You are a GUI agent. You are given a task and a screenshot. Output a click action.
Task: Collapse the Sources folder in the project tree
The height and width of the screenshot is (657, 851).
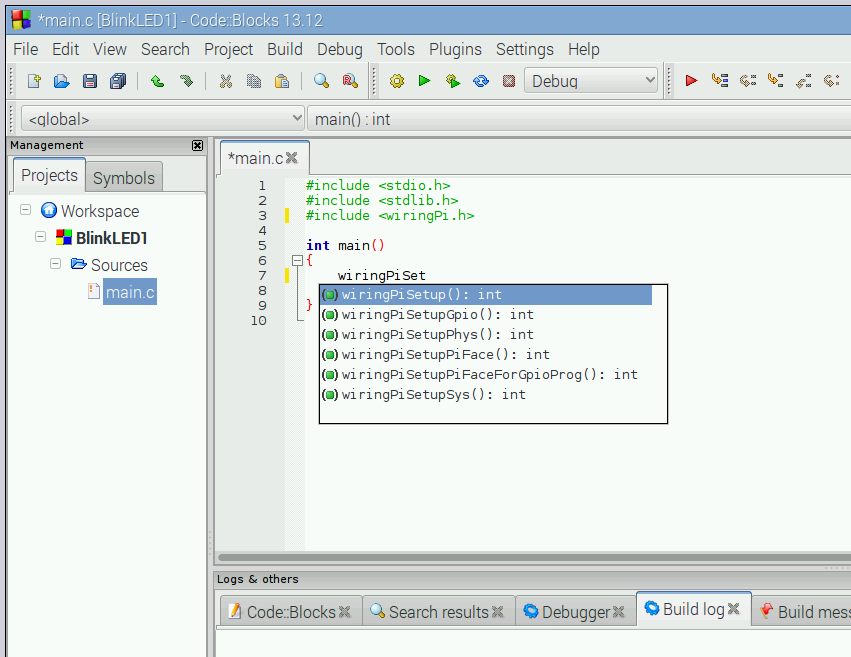[x=56, y=265]
